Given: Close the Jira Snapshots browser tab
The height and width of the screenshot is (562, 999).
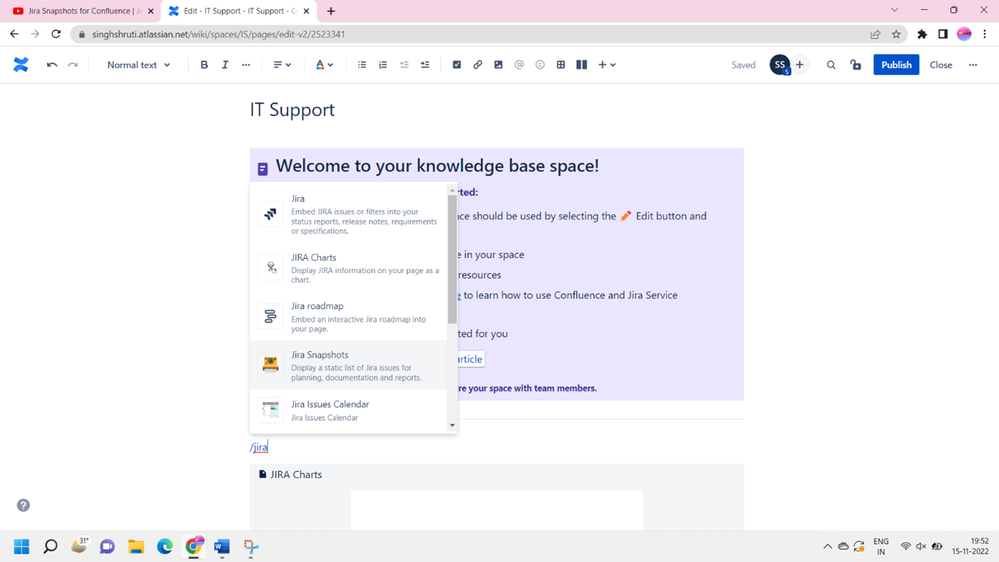Looking at the screenshot, I should tap(151, 11).
